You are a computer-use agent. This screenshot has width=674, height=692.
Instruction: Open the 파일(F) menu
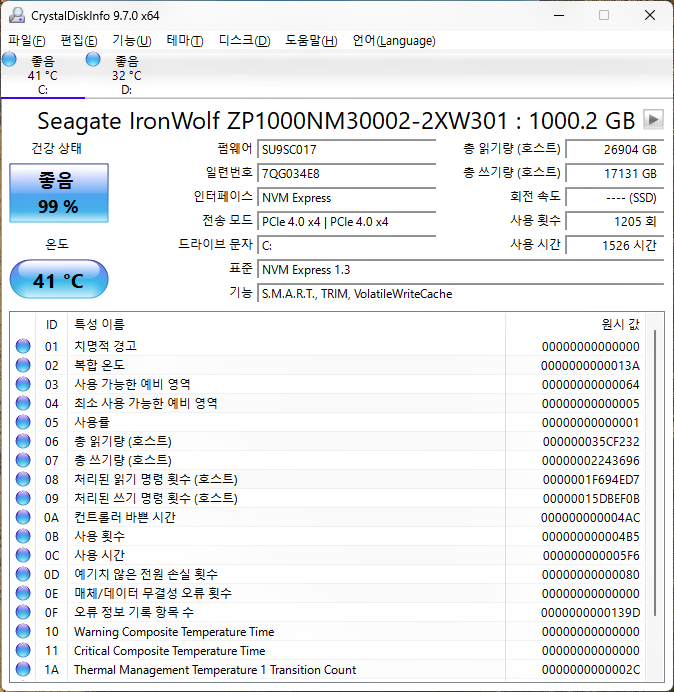point(27,41)
